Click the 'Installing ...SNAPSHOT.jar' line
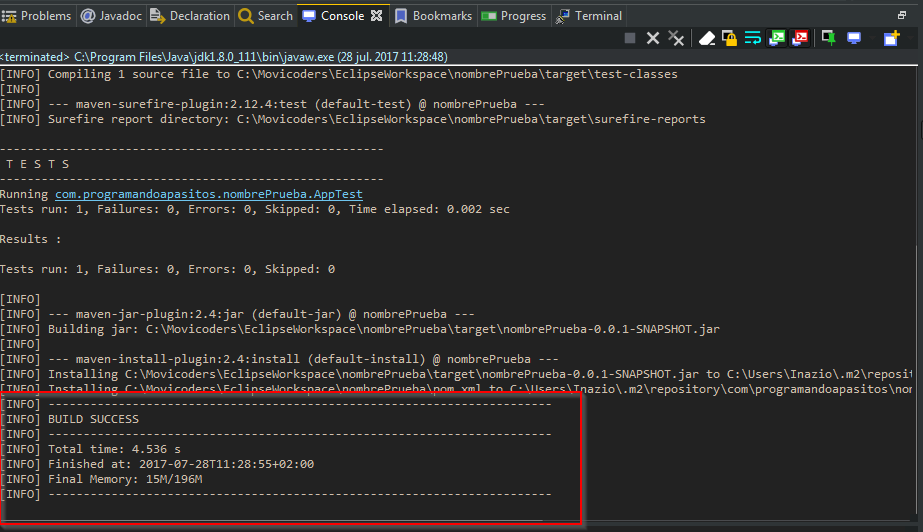The image size is (923, 532). (456, 374)
